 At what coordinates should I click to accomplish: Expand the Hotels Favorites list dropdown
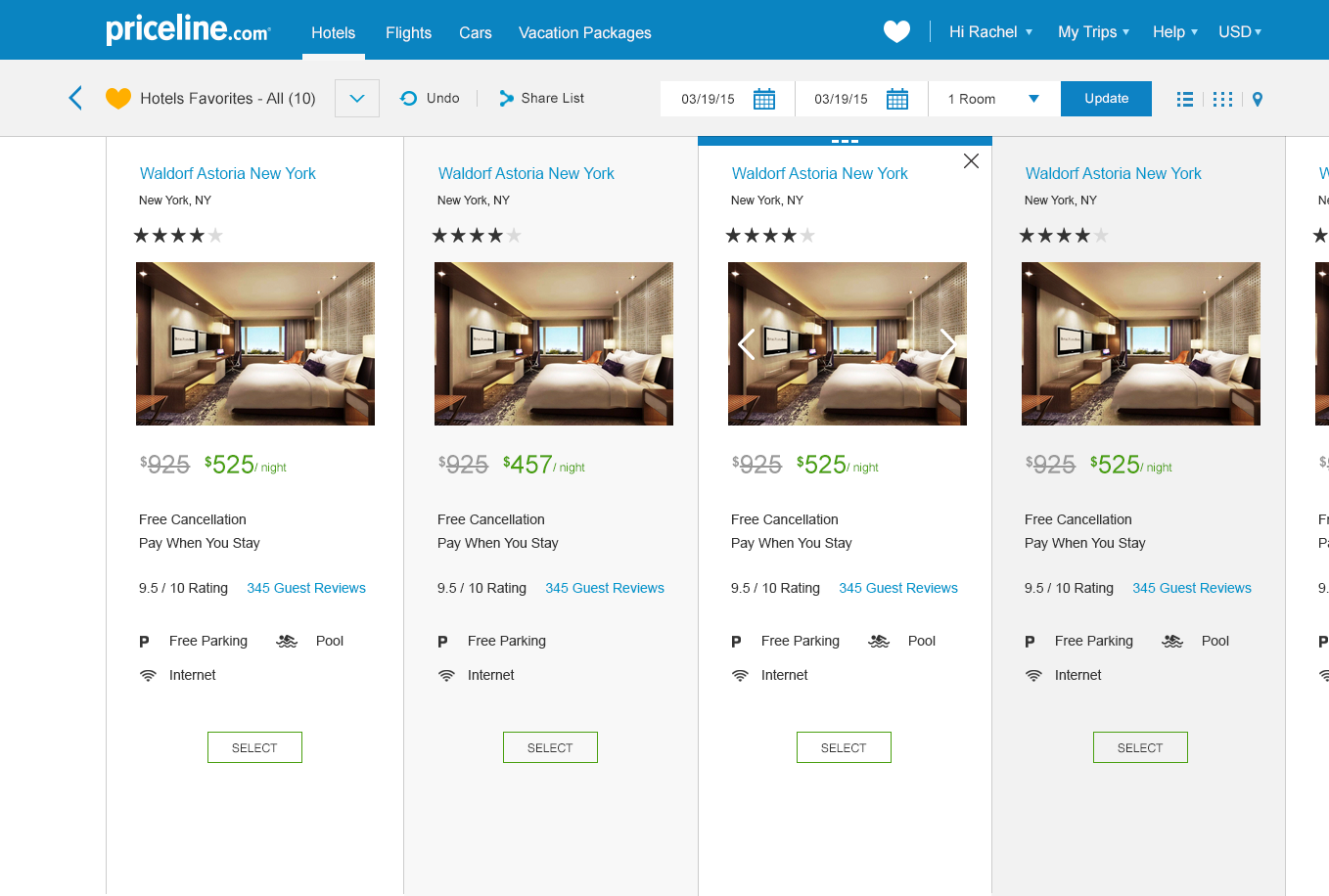click(x=357, y=98)
